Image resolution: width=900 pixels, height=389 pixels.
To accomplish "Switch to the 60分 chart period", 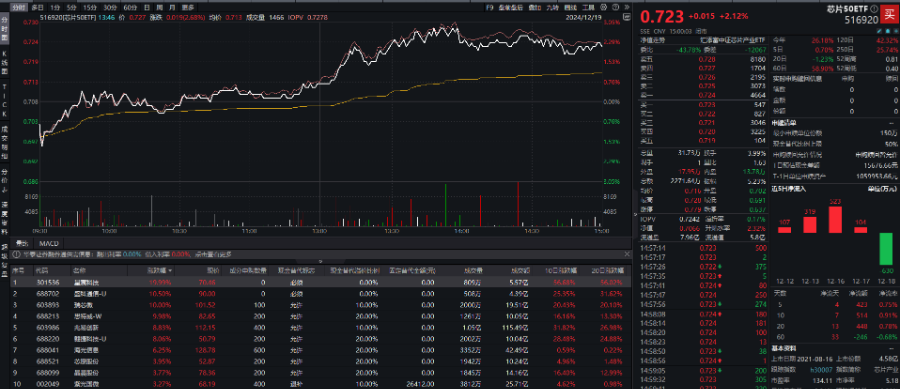I will coord(130,7).
